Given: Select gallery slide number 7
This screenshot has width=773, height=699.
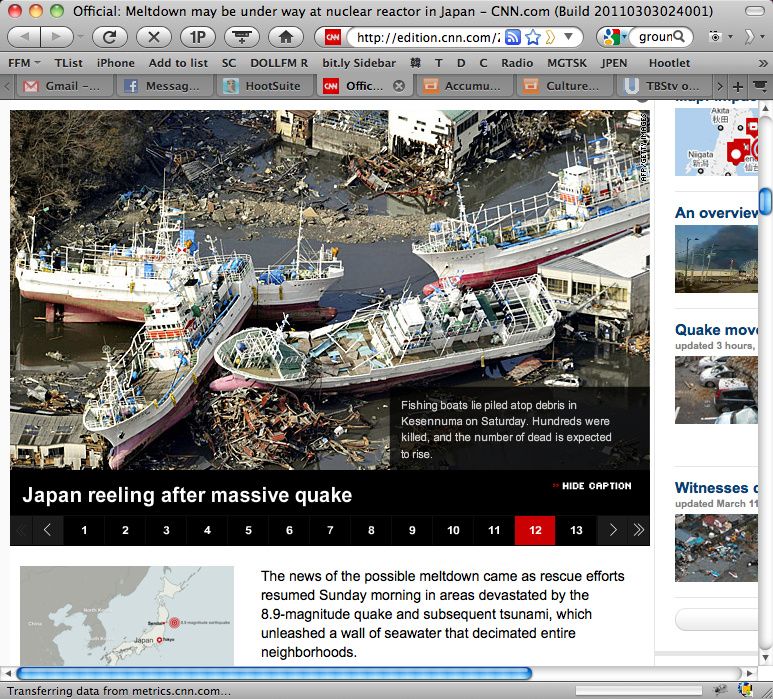Looking at the screenshot, I should tap(330, 530).
